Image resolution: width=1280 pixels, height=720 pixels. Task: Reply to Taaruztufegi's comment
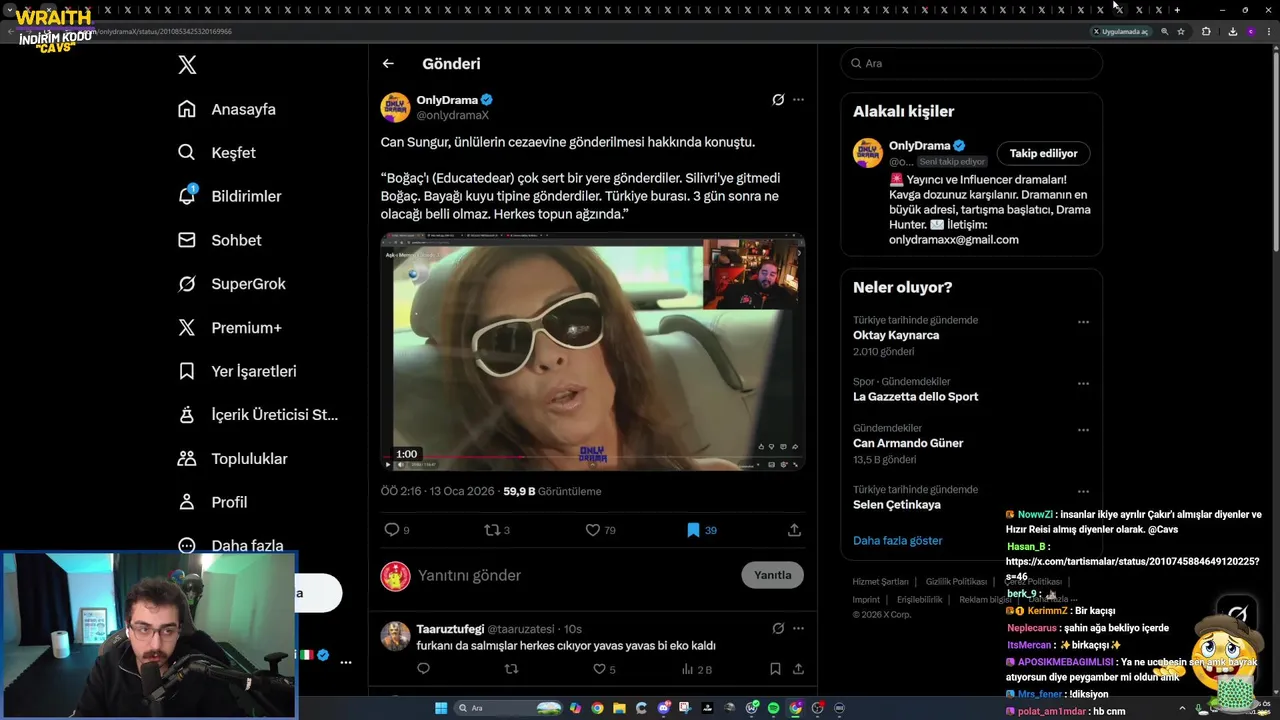[423, 669]
